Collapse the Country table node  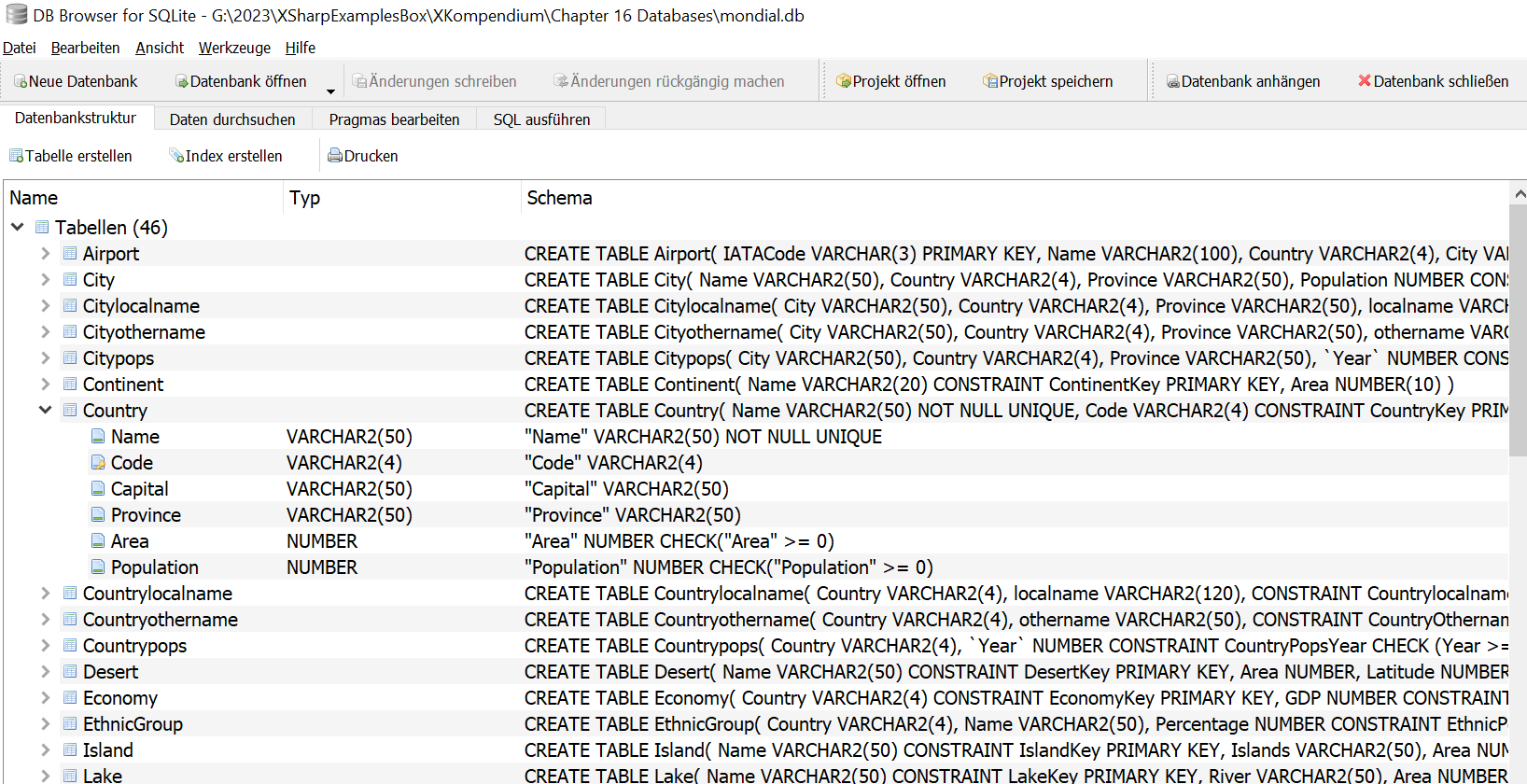click(45, 410)
